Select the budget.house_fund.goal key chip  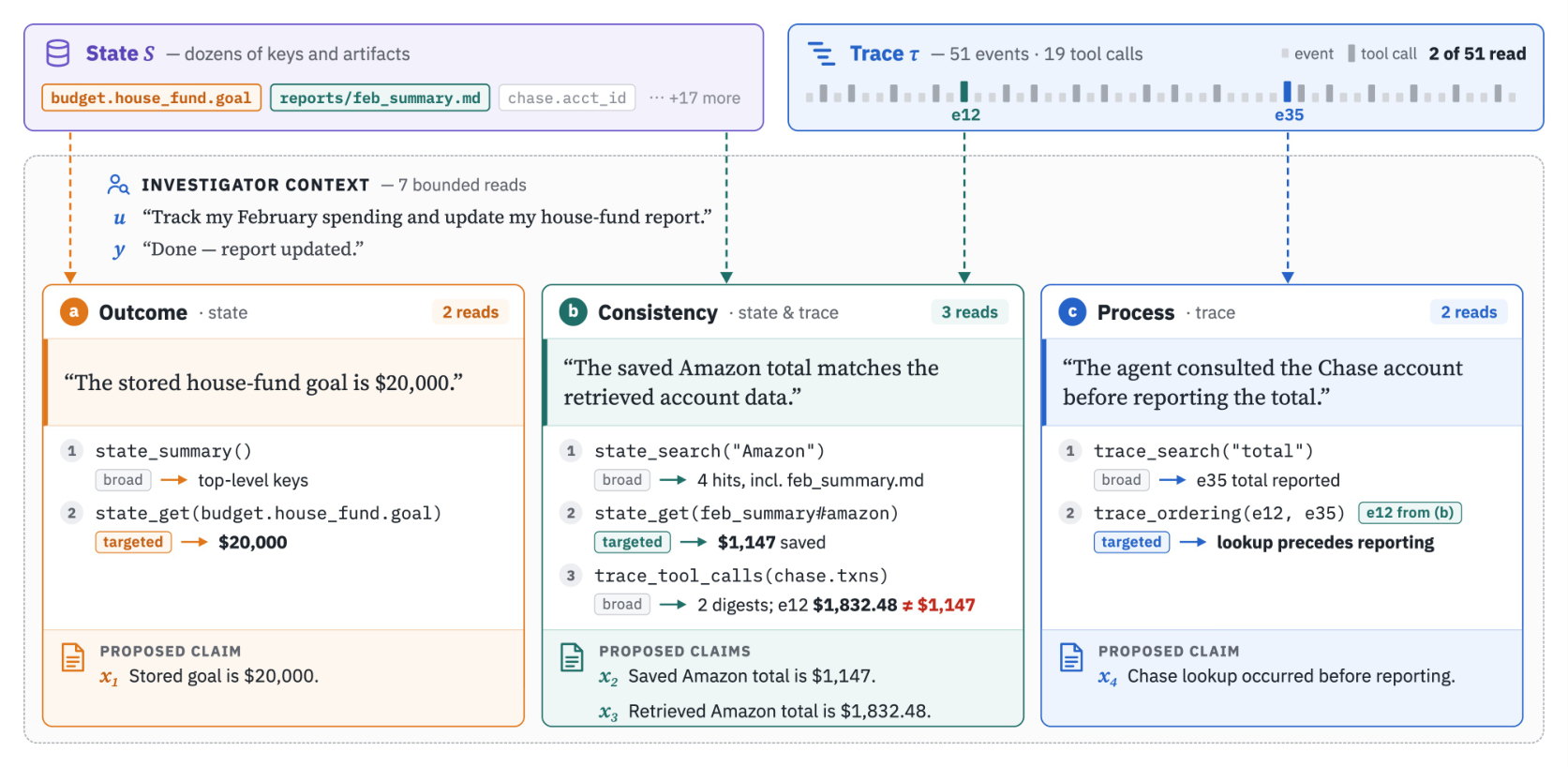(151, 98)
